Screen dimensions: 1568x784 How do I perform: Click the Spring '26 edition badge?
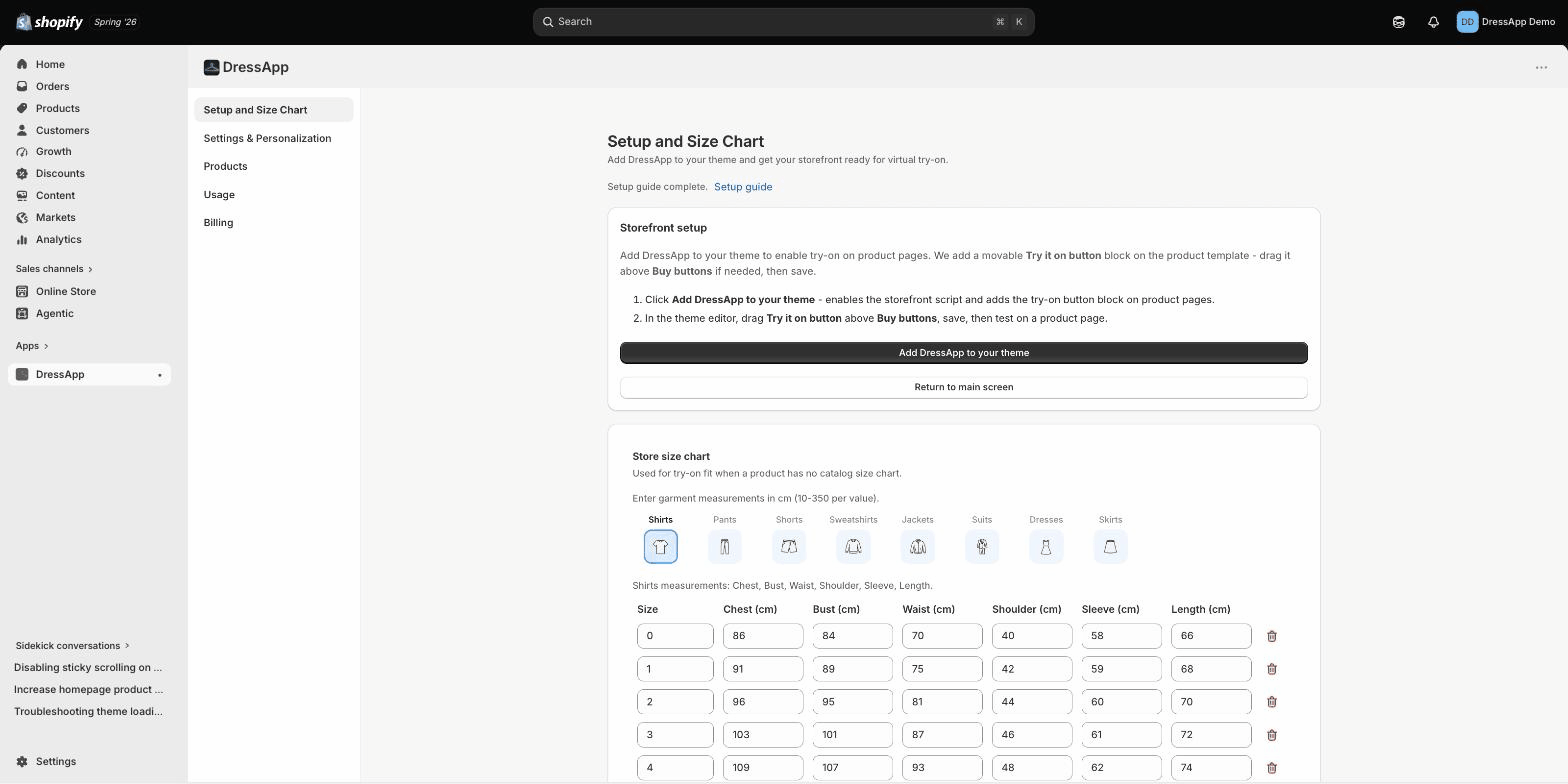[x=115, y=22]
